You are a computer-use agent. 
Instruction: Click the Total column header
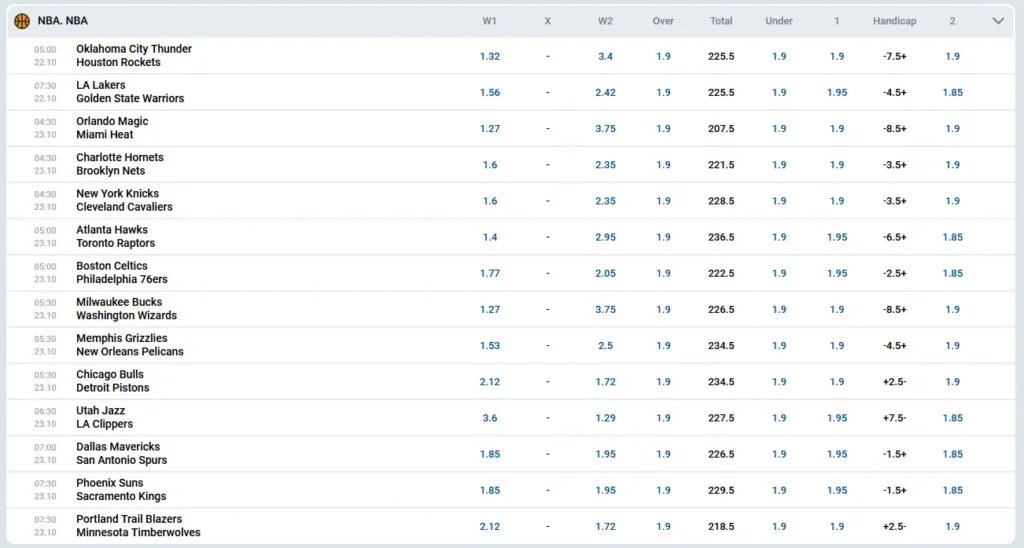click(721, 21)
